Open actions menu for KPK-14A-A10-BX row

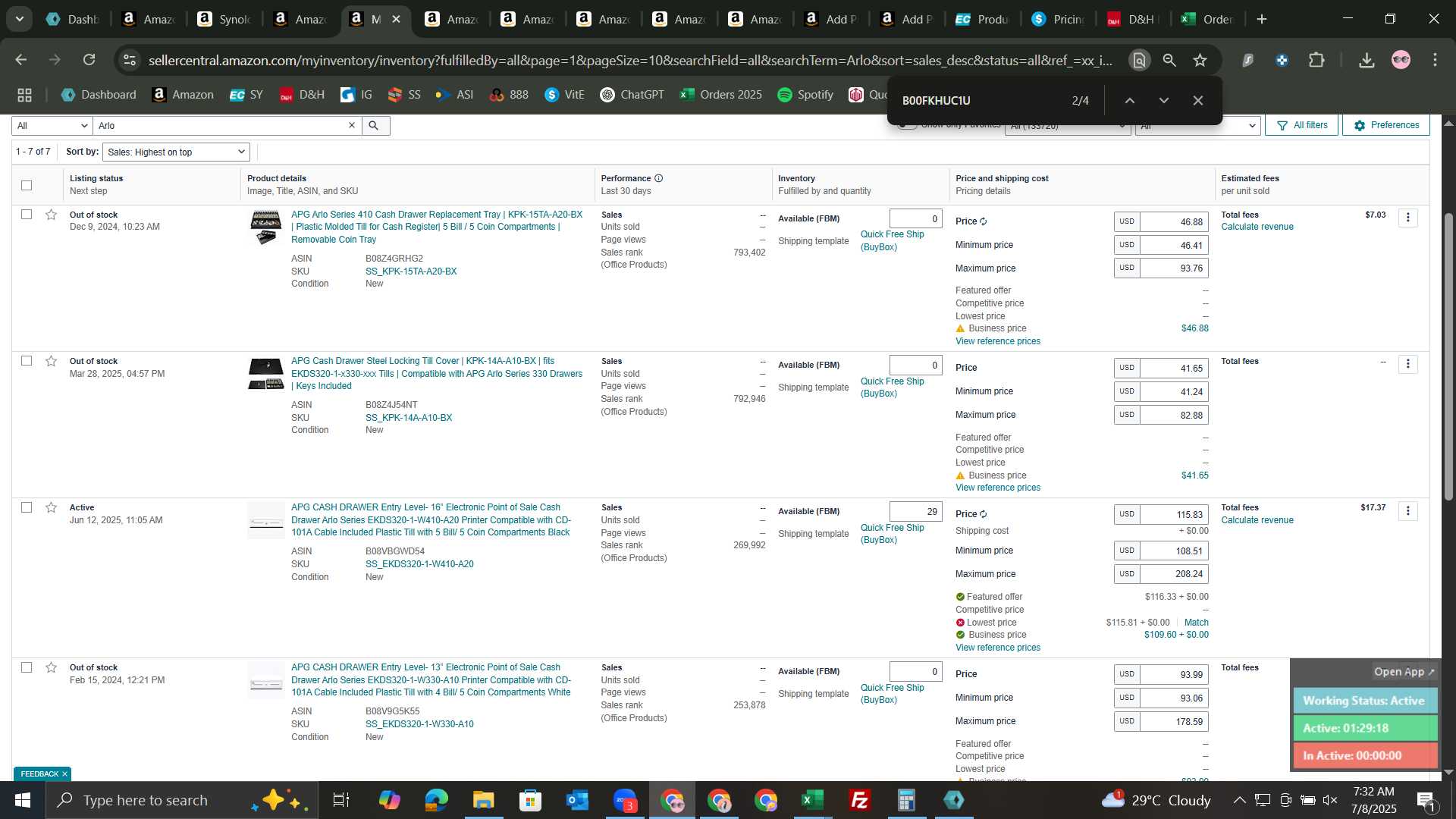(x=1408, y=364)
